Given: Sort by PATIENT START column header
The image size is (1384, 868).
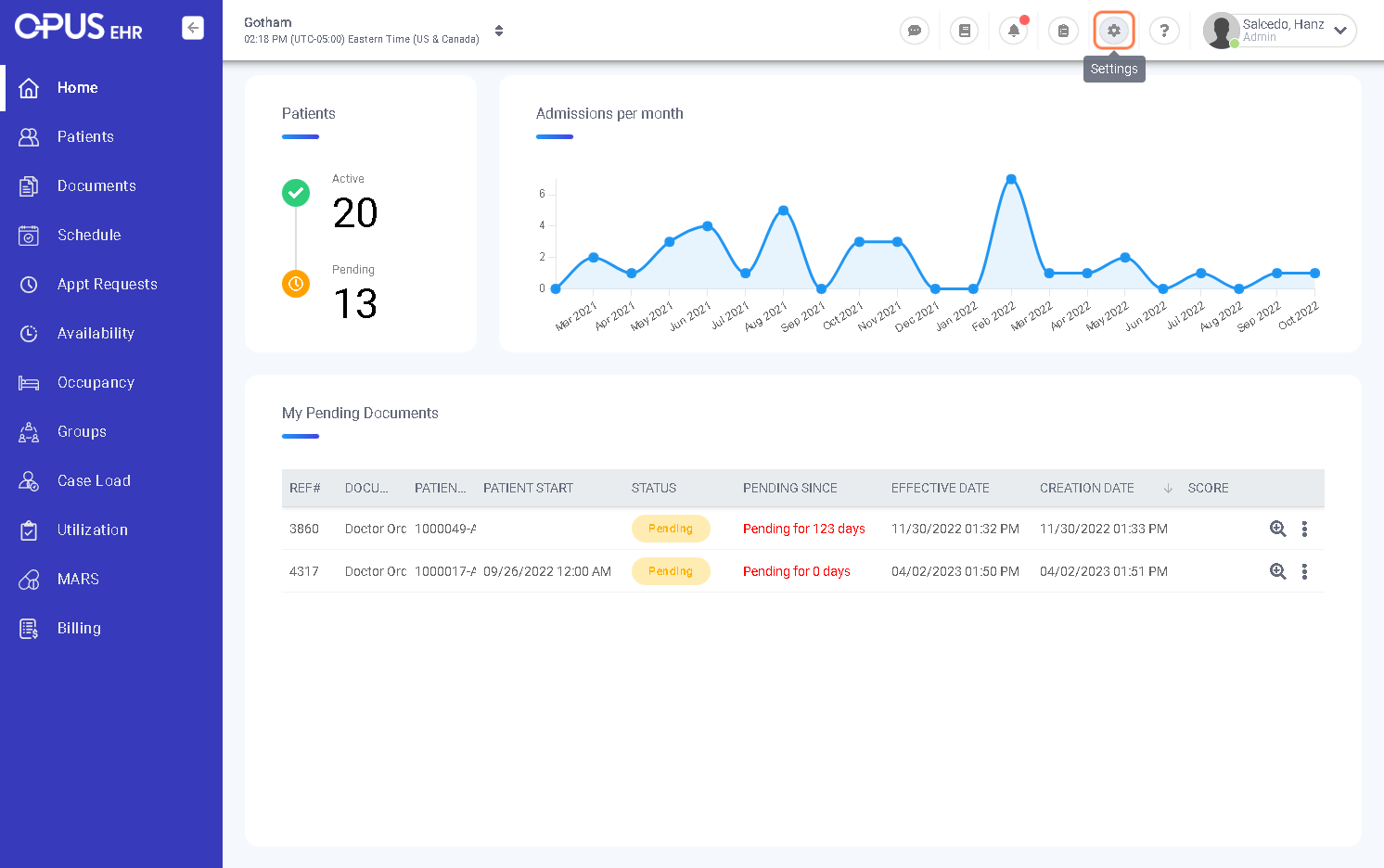Looking at the screenshot, I should click(528, 488).
